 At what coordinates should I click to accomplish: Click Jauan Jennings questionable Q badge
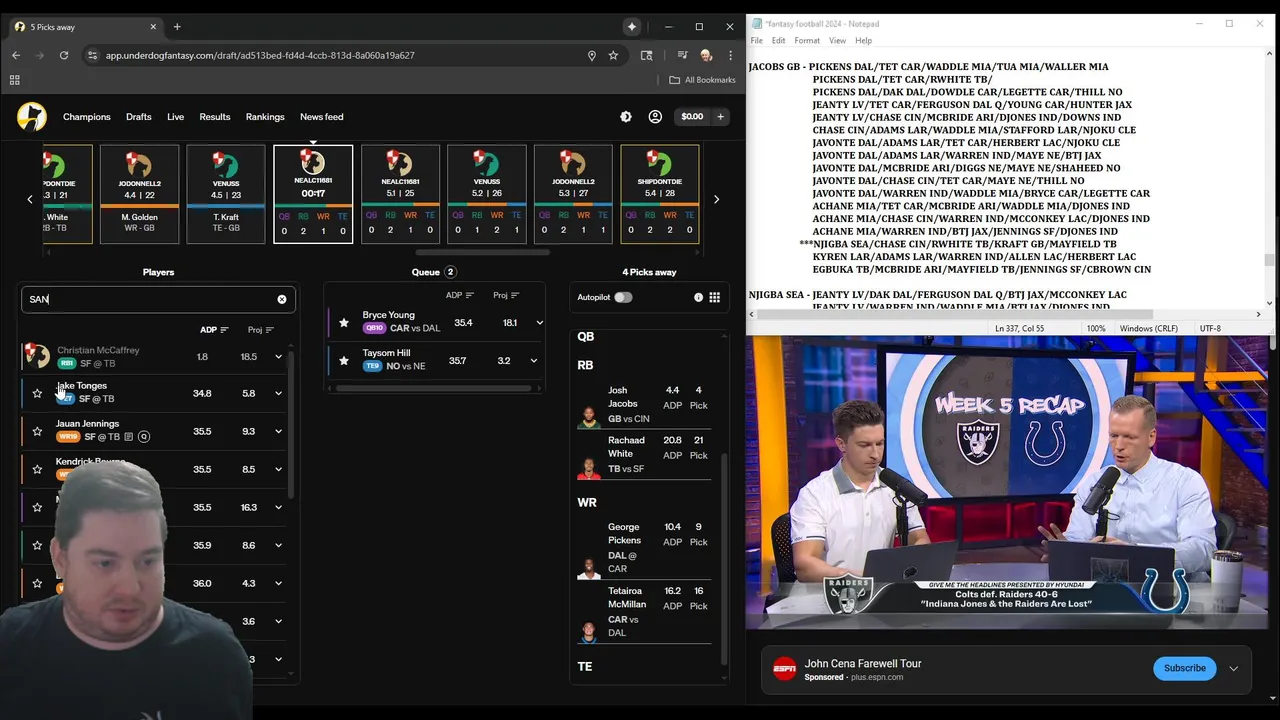[x=144, y=437]
